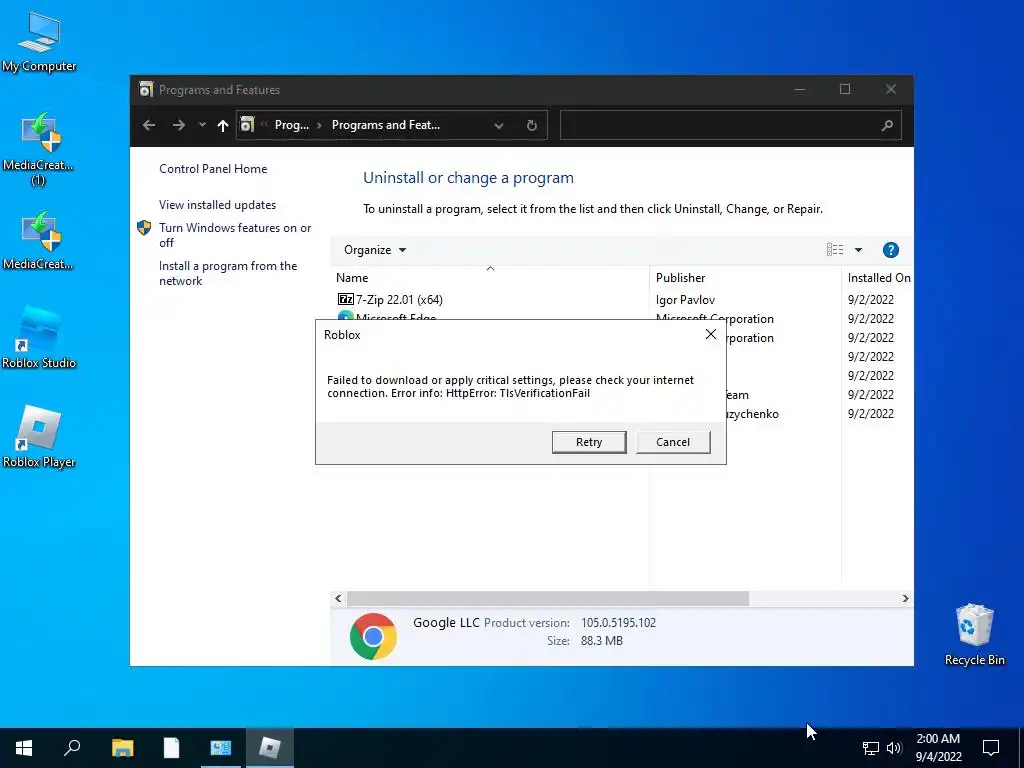The width and height of the screenshot is (1024, 768).
Task: Click the scroll left arrow in list
Action: (338, 598)
